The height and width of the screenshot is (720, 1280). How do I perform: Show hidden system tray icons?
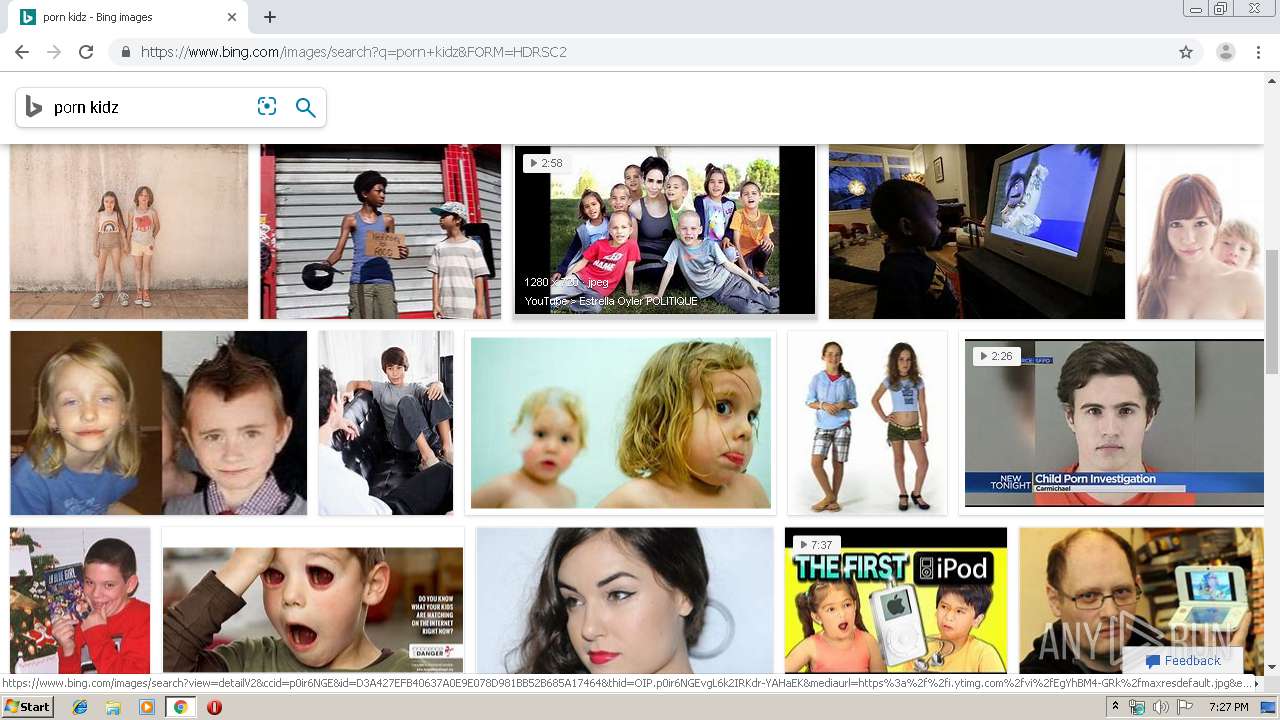tap(1115, 707)
